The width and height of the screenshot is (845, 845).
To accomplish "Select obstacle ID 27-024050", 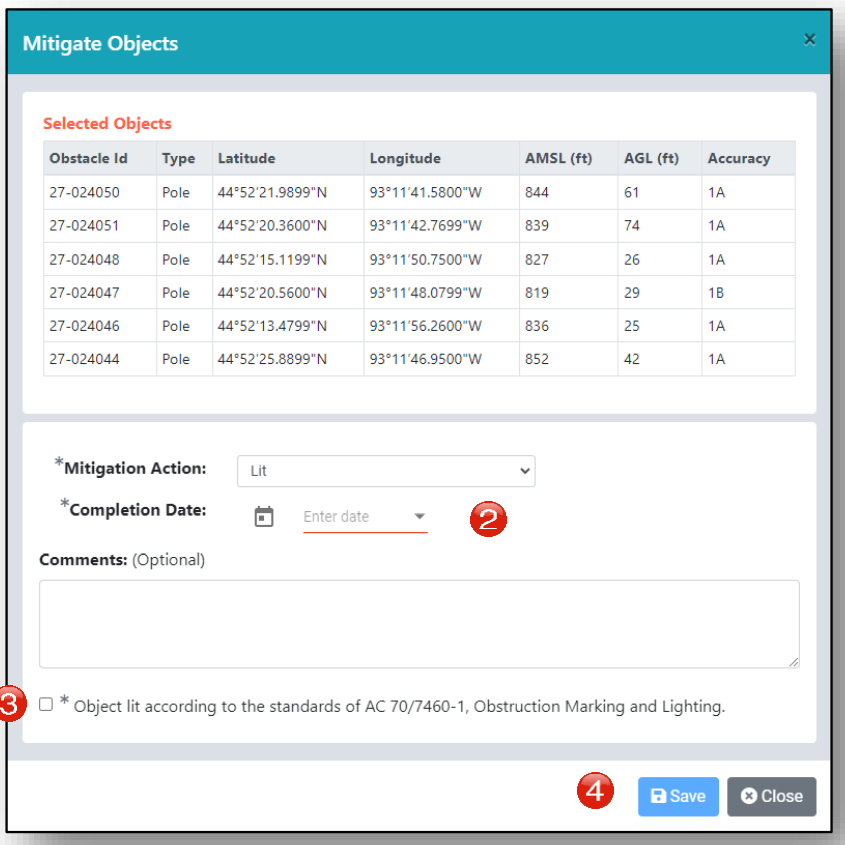I will (85, 192).
